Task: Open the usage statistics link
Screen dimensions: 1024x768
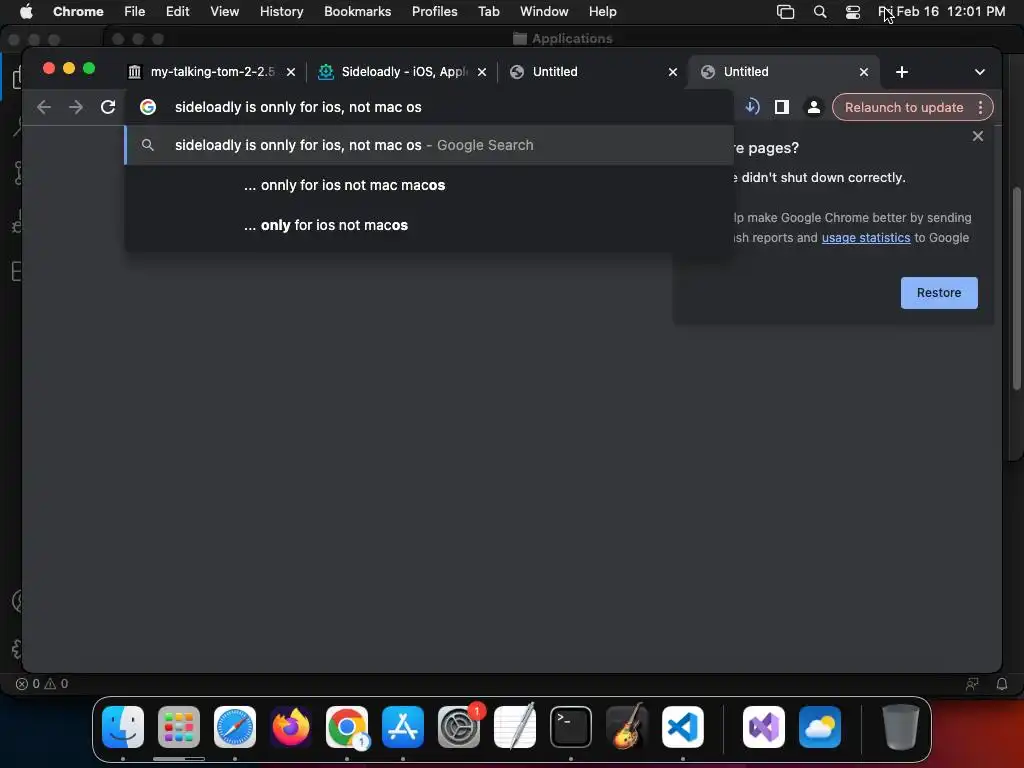Action: pyautogui.click(x=865, y=238)
